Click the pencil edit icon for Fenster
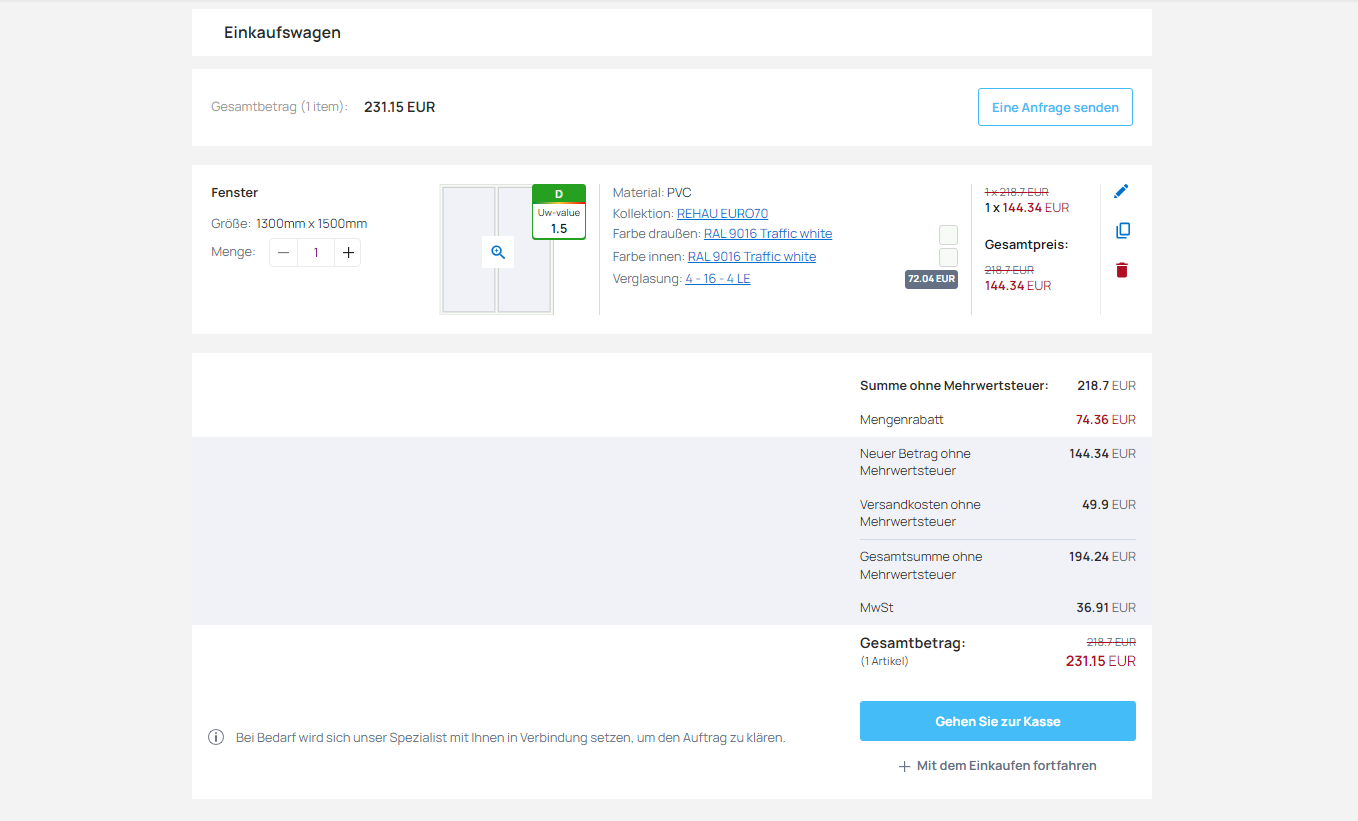This screenshot has width=1358, height=821. tap(1122, 191)
